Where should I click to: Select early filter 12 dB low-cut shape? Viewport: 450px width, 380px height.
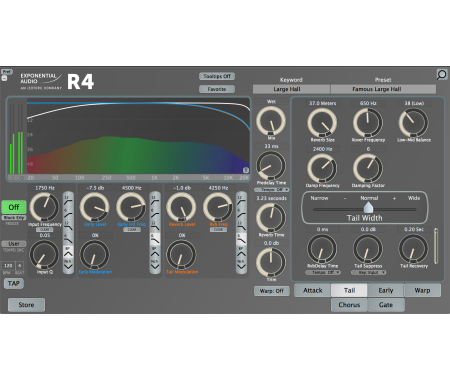[155, 199]
